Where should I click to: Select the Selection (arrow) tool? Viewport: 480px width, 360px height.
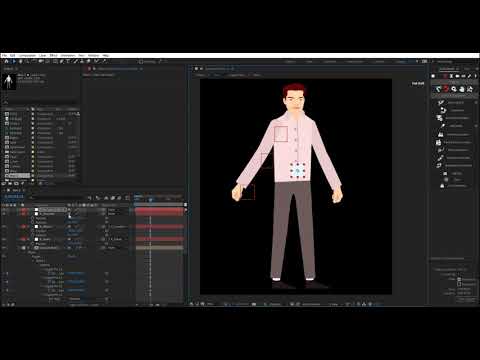click(x=14, y=61)
